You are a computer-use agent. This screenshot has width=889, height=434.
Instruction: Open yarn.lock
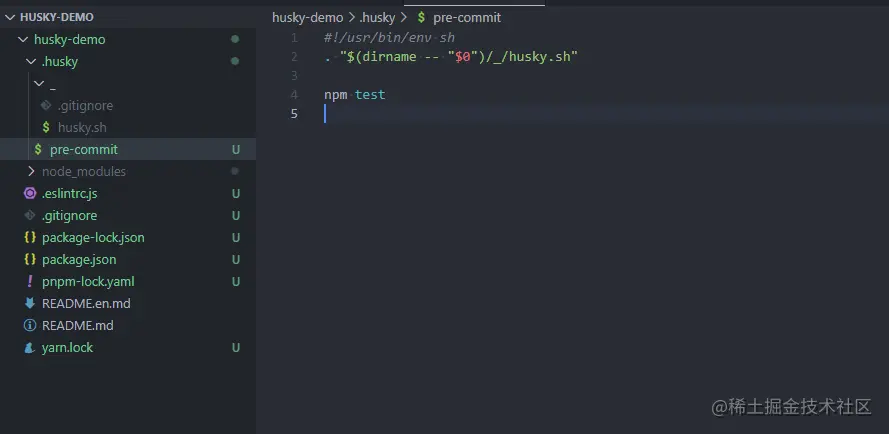click(67, 348)
